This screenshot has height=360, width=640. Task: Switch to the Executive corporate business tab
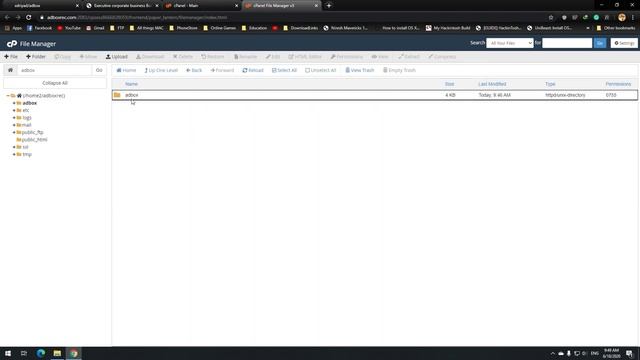click(122, 6)
